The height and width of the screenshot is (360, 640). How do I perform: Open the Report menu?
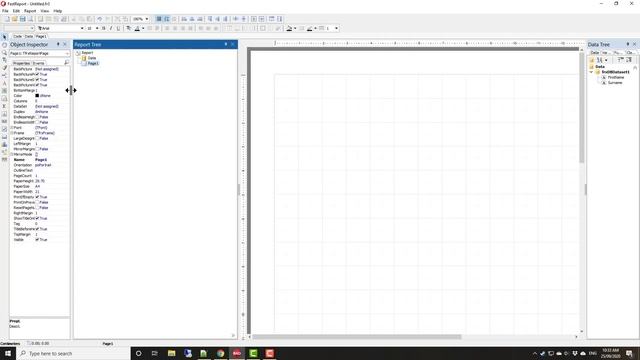30,11
